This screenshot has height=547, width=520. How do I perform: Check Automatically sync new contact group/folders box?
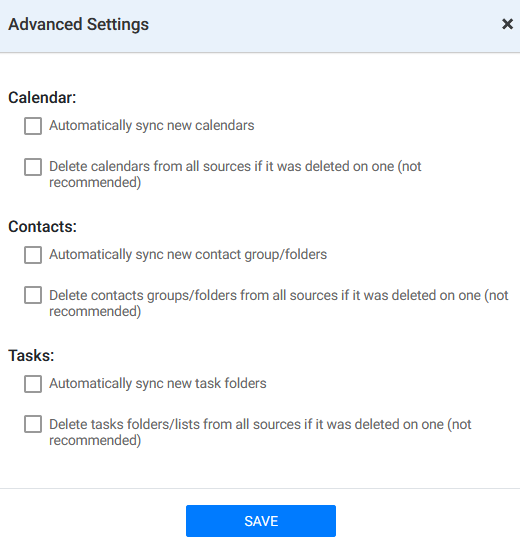click(33, 255)
